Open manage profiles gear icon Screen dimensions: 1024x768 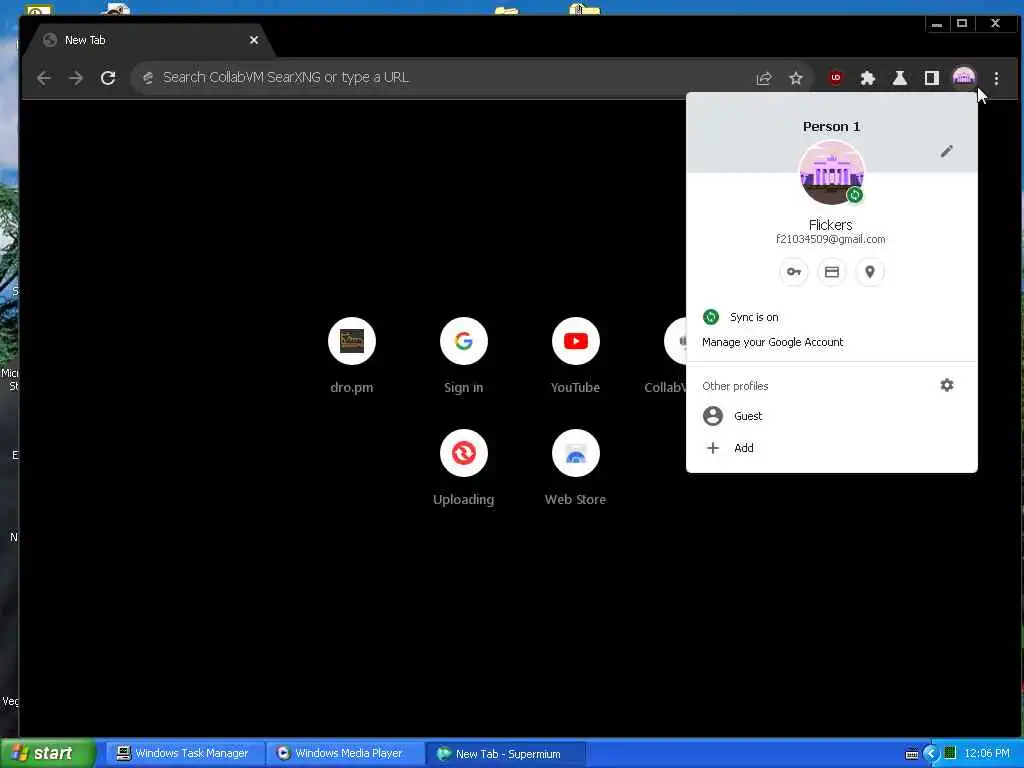(x=946, y=385)
